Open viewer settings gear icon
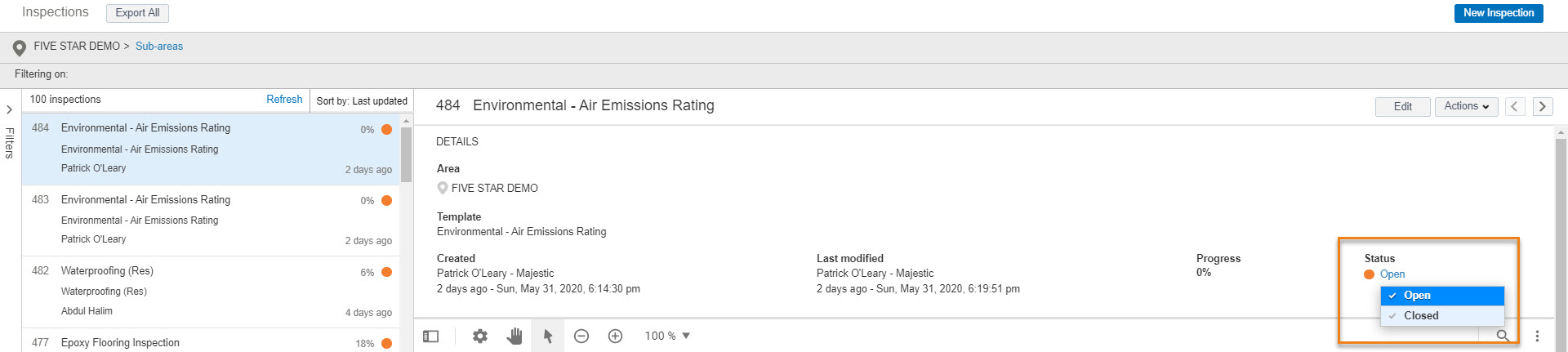 click(x=480, y=336)
